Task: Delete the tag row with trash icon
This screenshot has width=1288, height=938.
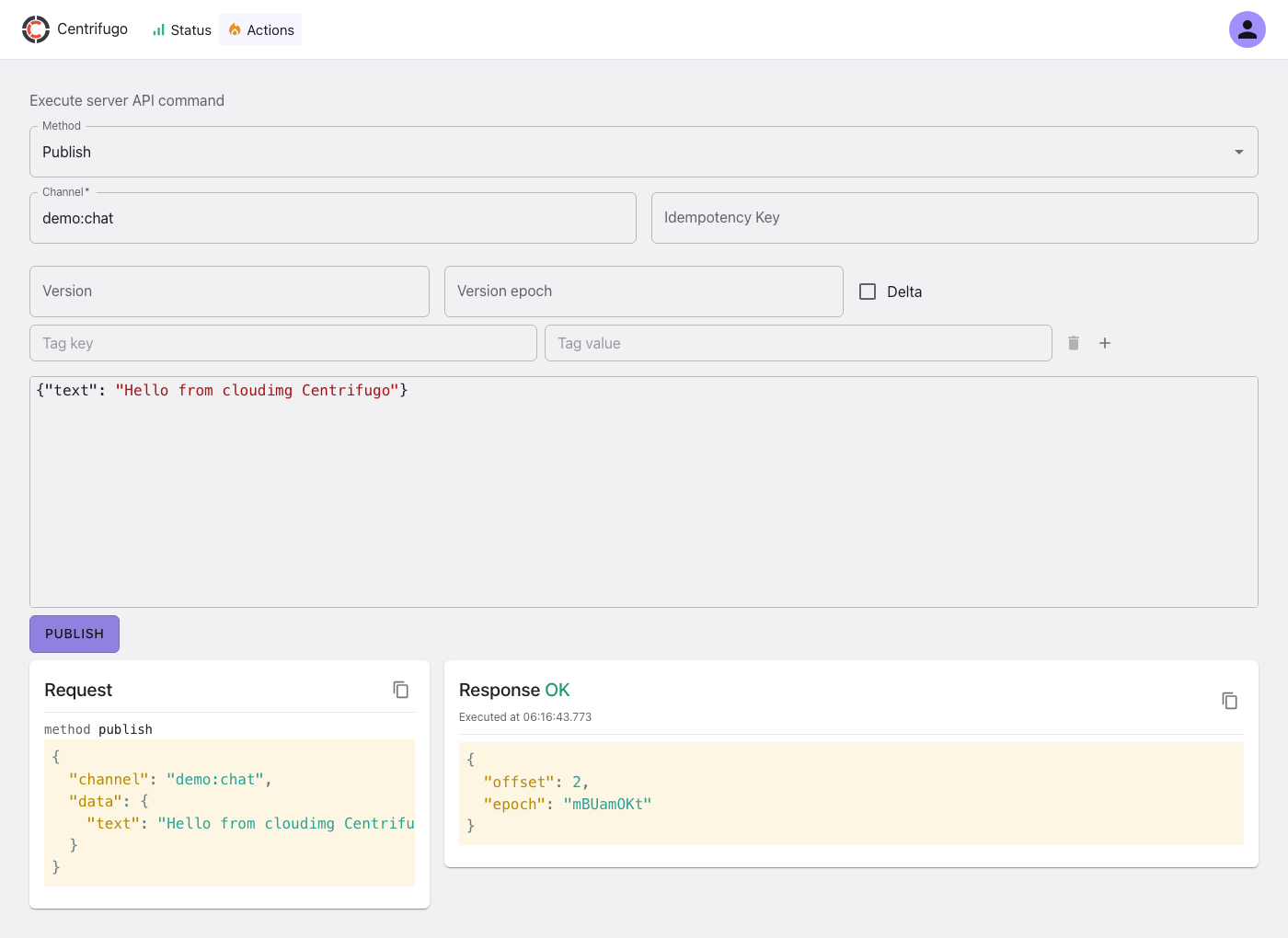Action: [x=1073, y=343]
